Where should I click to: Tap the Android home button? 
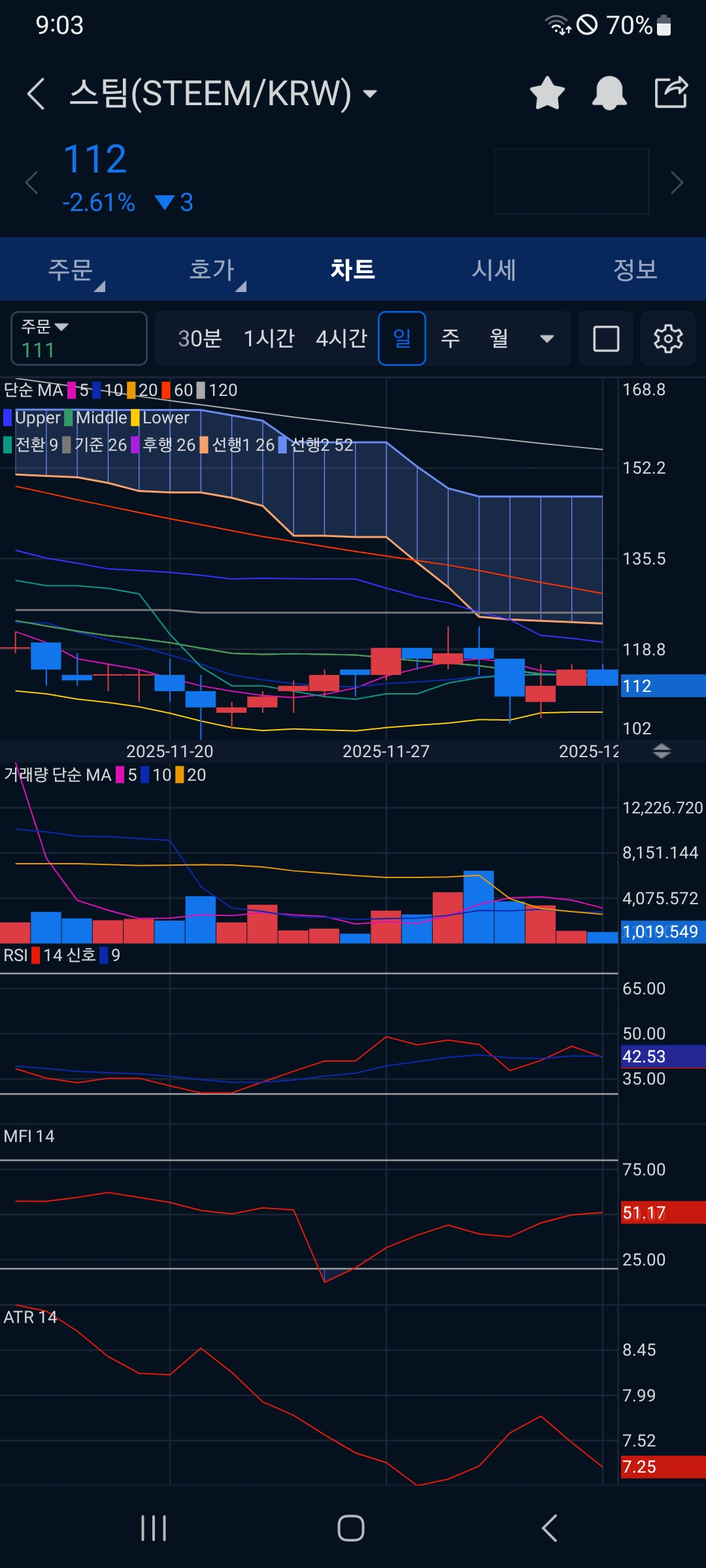click(x=351, y=1528)
